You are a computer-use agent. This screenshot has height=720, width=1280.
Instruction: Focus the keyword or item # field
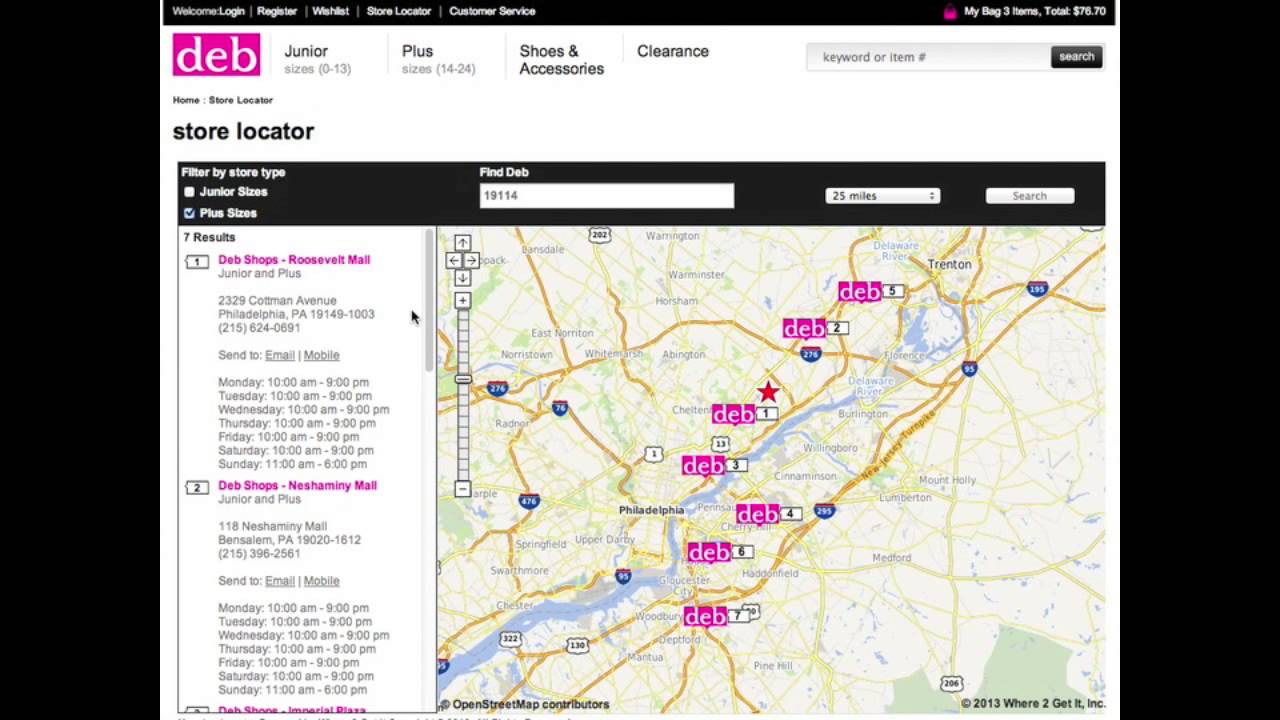click(x=930, y=57)
